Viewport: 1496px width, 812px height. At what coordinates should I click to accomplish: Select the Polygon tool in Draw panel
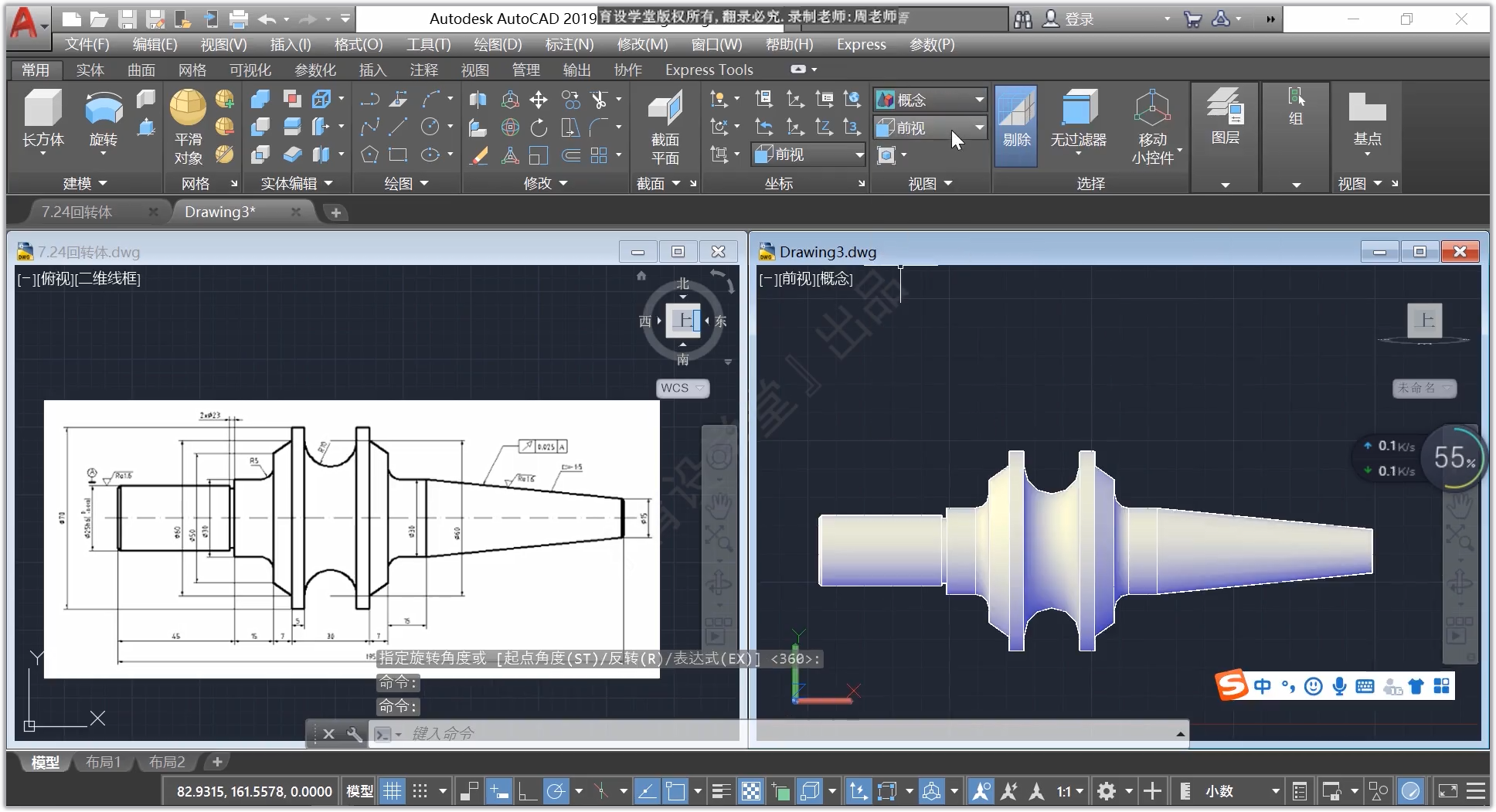pyautogui.click(x=370, y=155)
